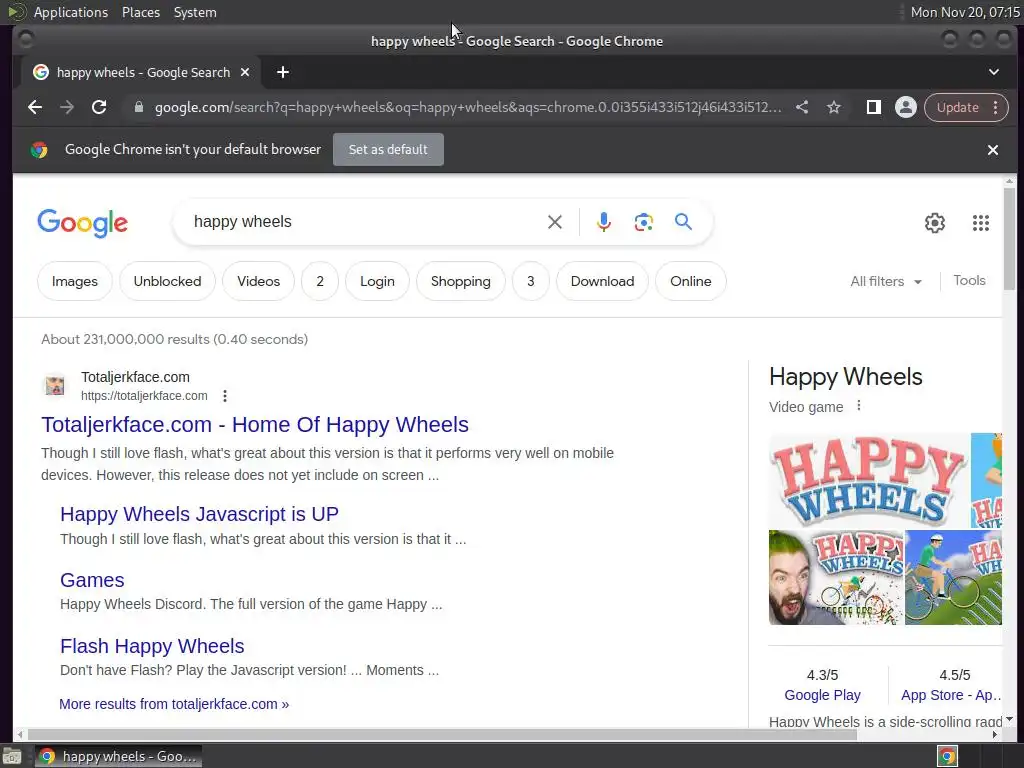Apply the Online filter chip
This screenshot has width=1024, height=768.
pos(691,281)
